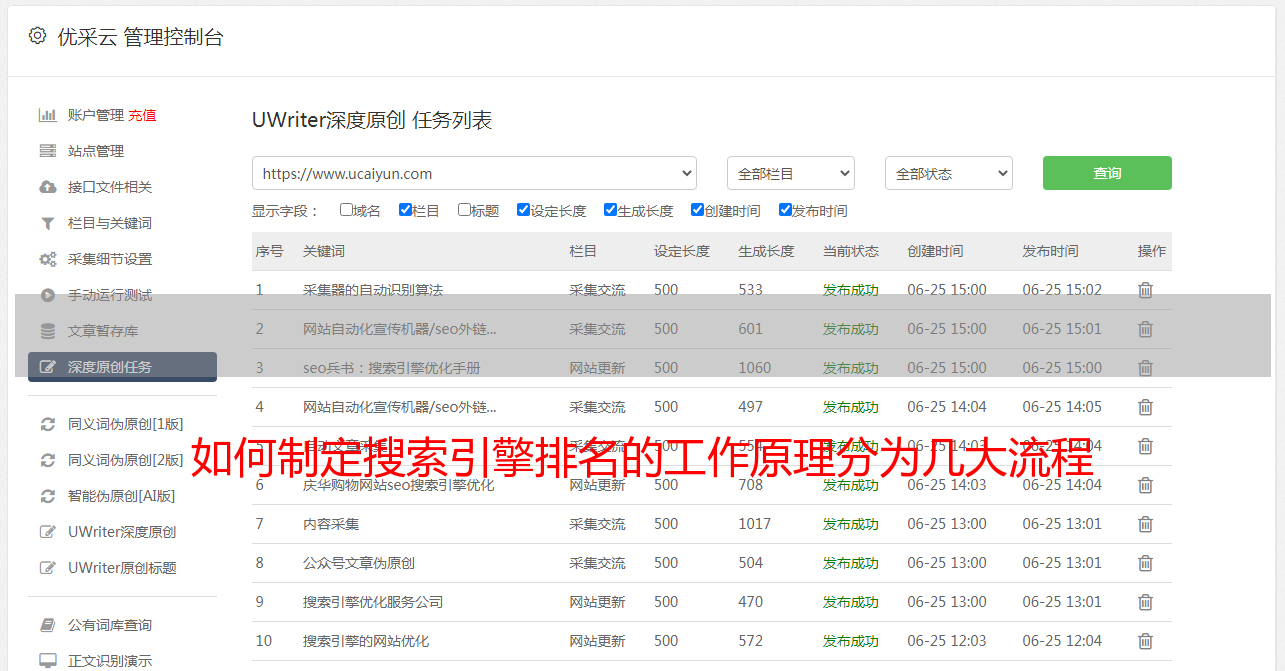Open 采集细节设置 menu item
This screenshot has height=671, width=1285.
[110, 259]
